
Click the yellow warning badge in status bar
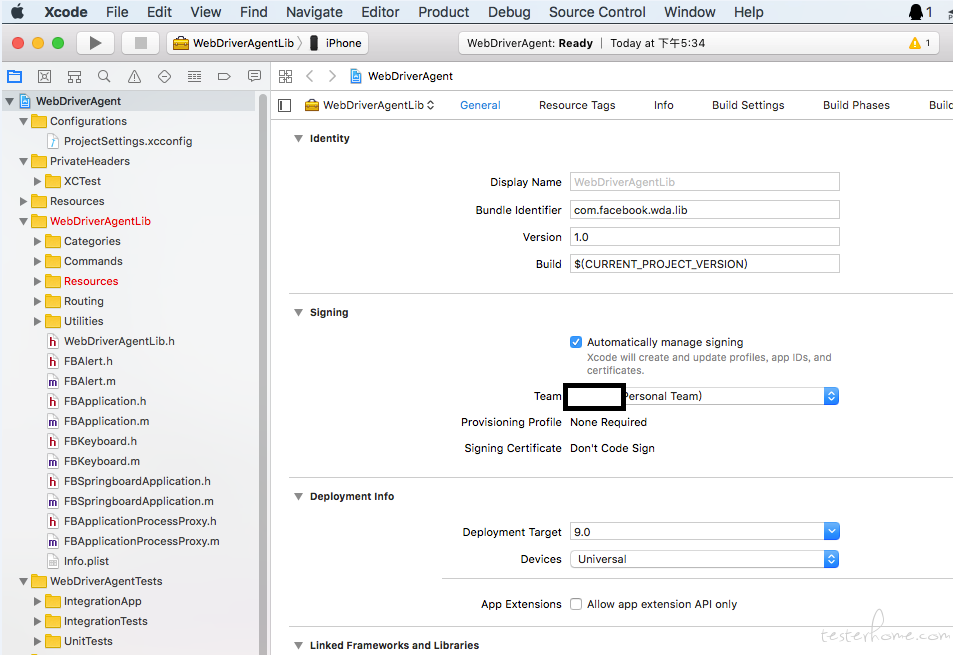tap(919, 43)
